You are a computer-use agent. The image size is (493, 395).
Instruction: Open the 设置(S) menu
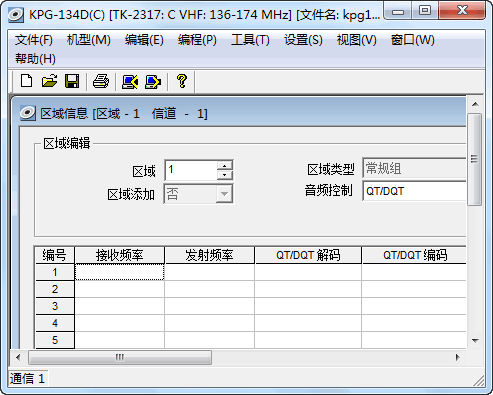coord(303,40)
